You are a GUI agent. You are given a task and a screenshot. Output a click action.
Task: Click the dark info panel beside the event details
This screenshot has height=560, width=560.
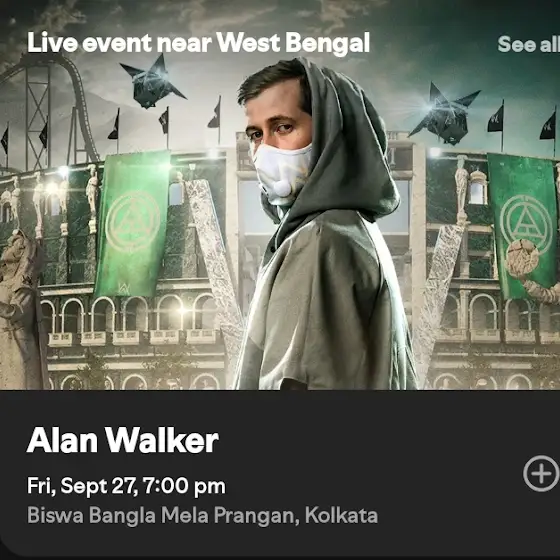280,475
